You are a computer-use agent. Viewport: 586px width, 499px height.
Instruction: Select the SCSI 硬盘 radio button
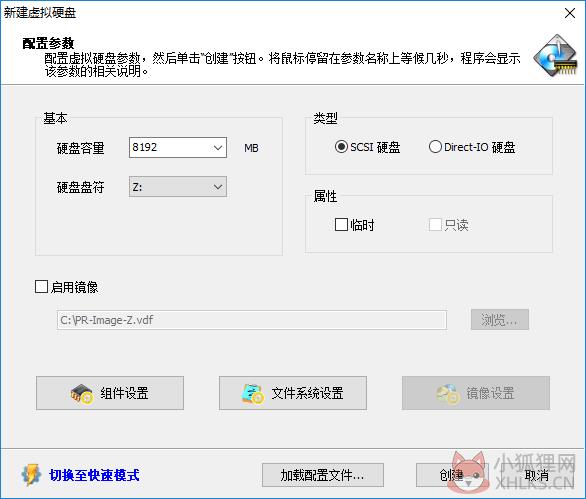(341, 147)
